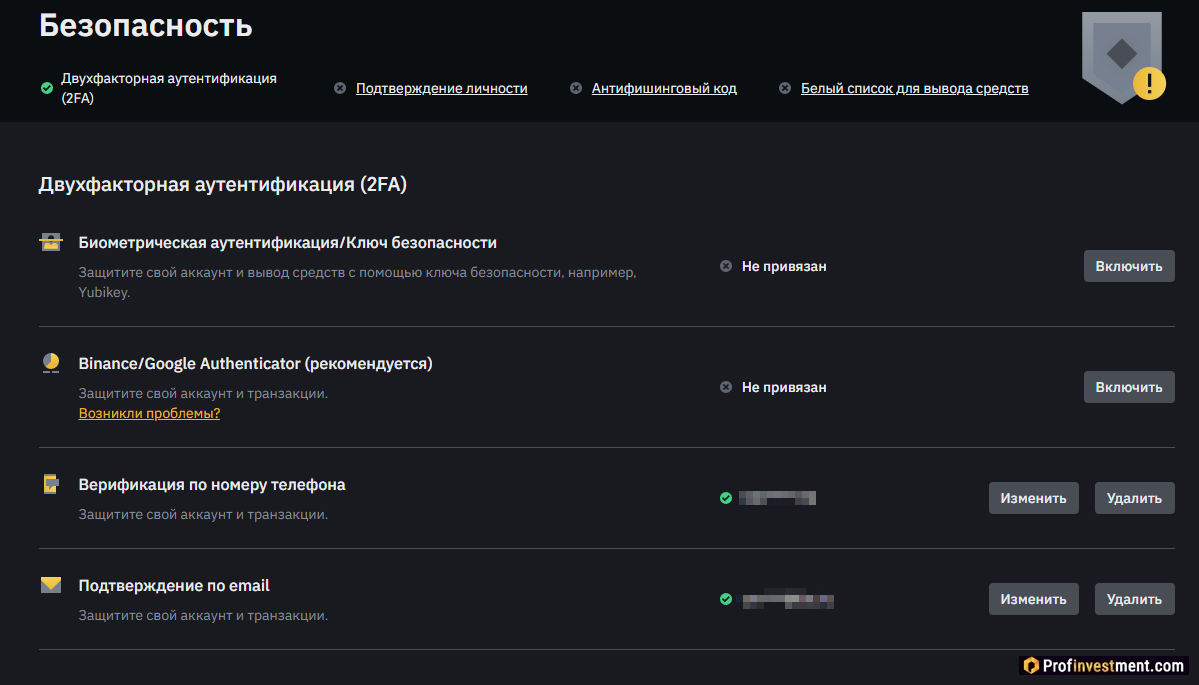
Task: Open the Подтверждение личности link
Action: [x=441, y=88]
